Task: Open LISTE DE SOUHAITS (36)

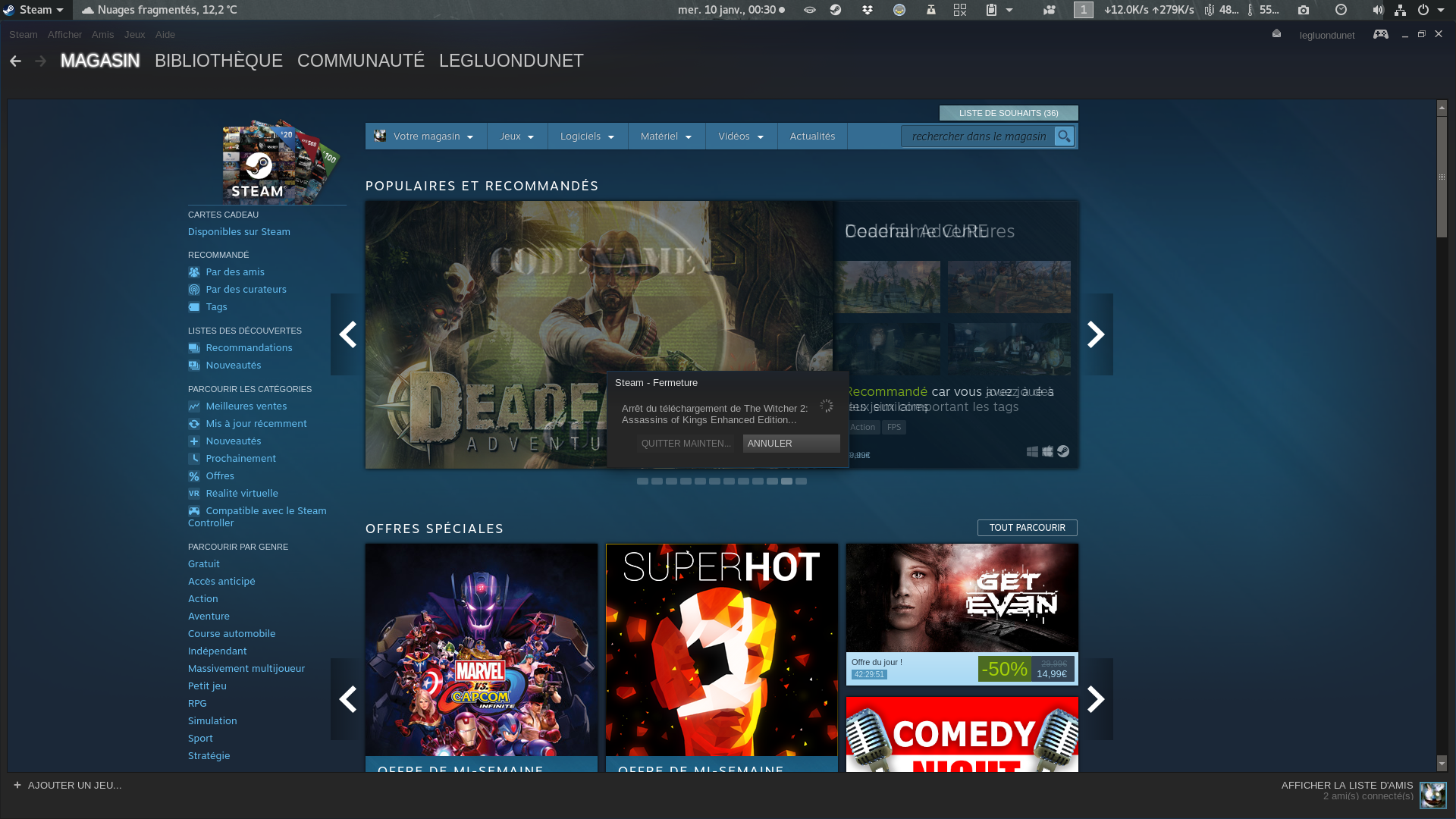Action: (1009, 113)
